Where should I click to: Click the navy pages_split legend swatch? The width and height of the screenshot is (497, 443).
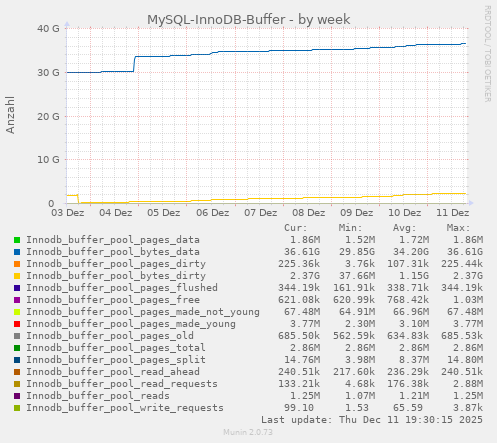(17, 360)
